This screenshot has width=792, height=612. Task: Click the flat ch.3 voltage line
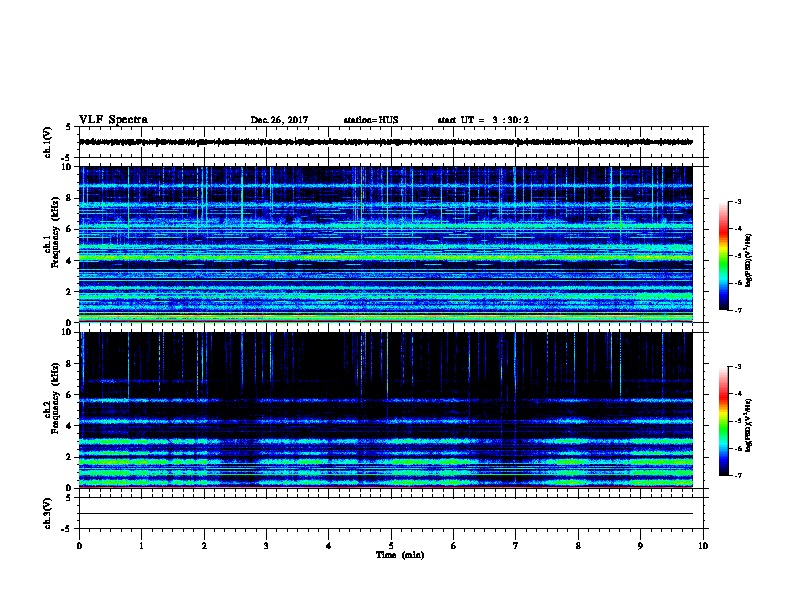(386, 514)
